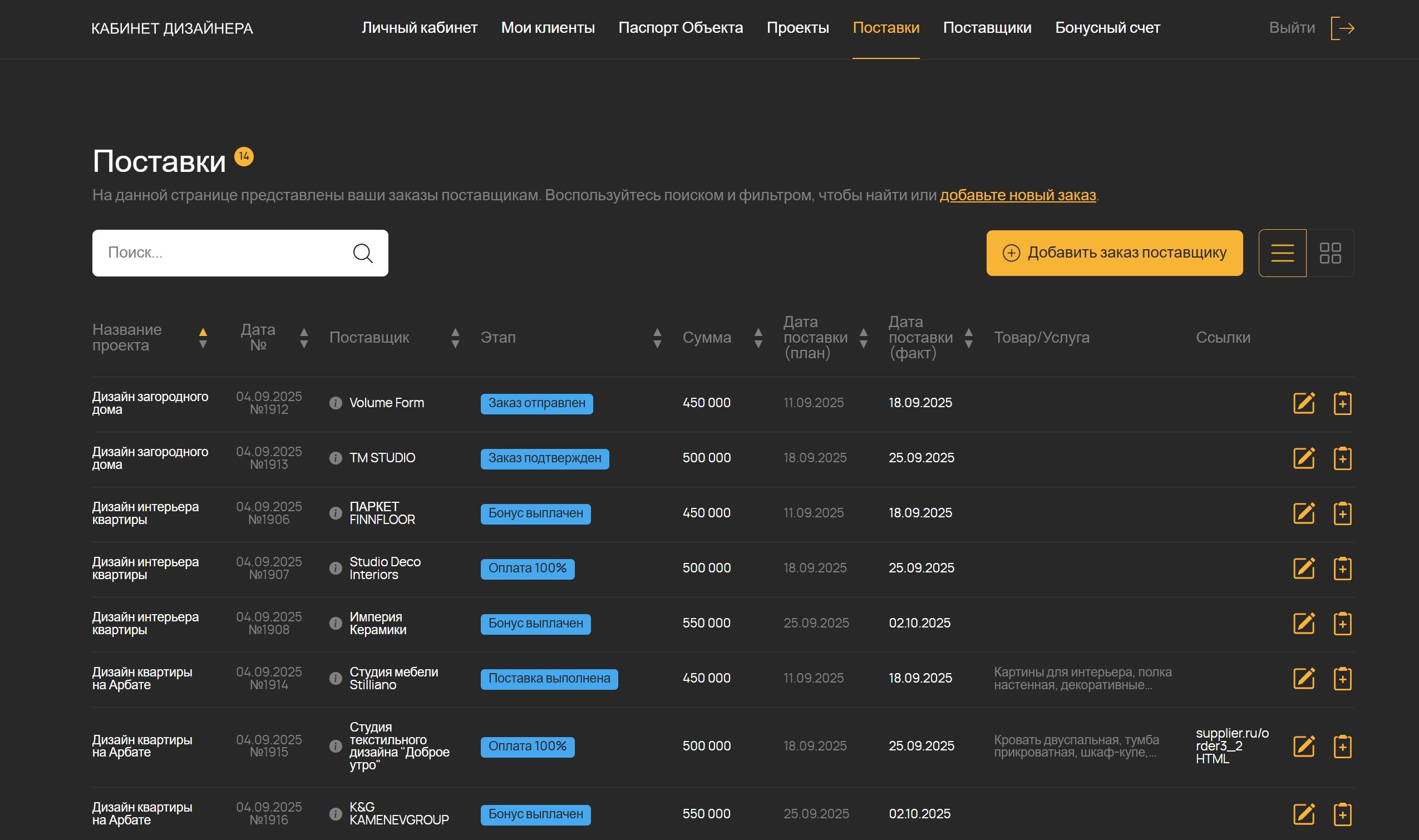Screen dimensions: 1419x840
Task: Switch to list view layout
Action: coord(1282,253)
